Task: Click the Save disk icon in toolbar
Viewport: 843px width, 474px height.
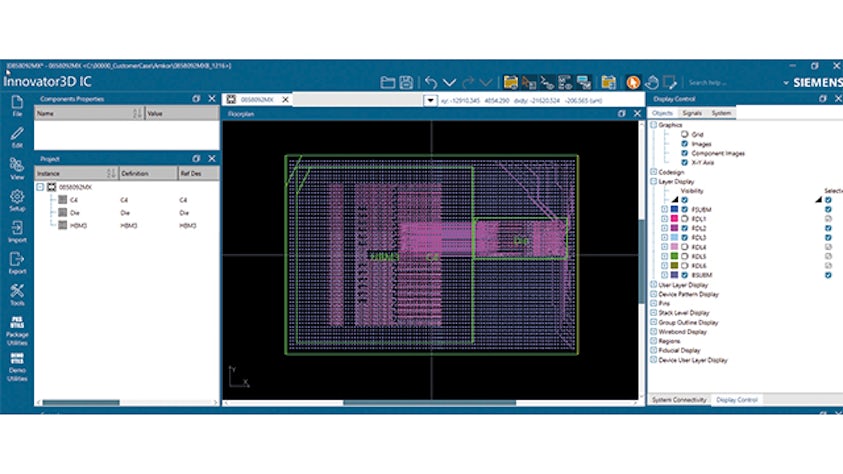Action: [407, 82]
